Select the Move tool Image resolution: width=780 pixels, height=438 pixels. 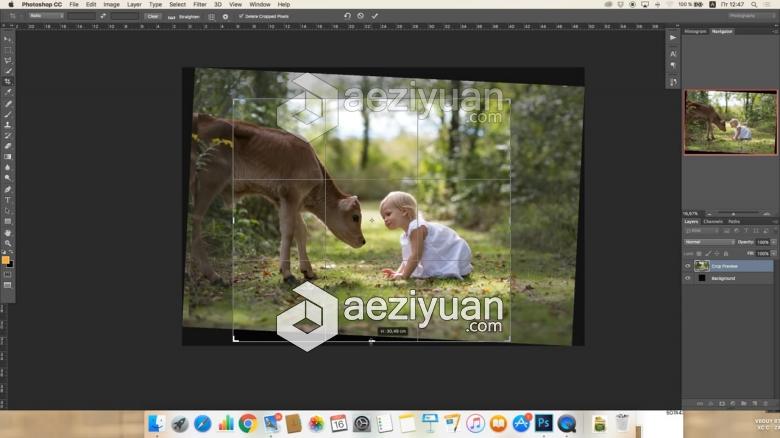tap(7, 39)
